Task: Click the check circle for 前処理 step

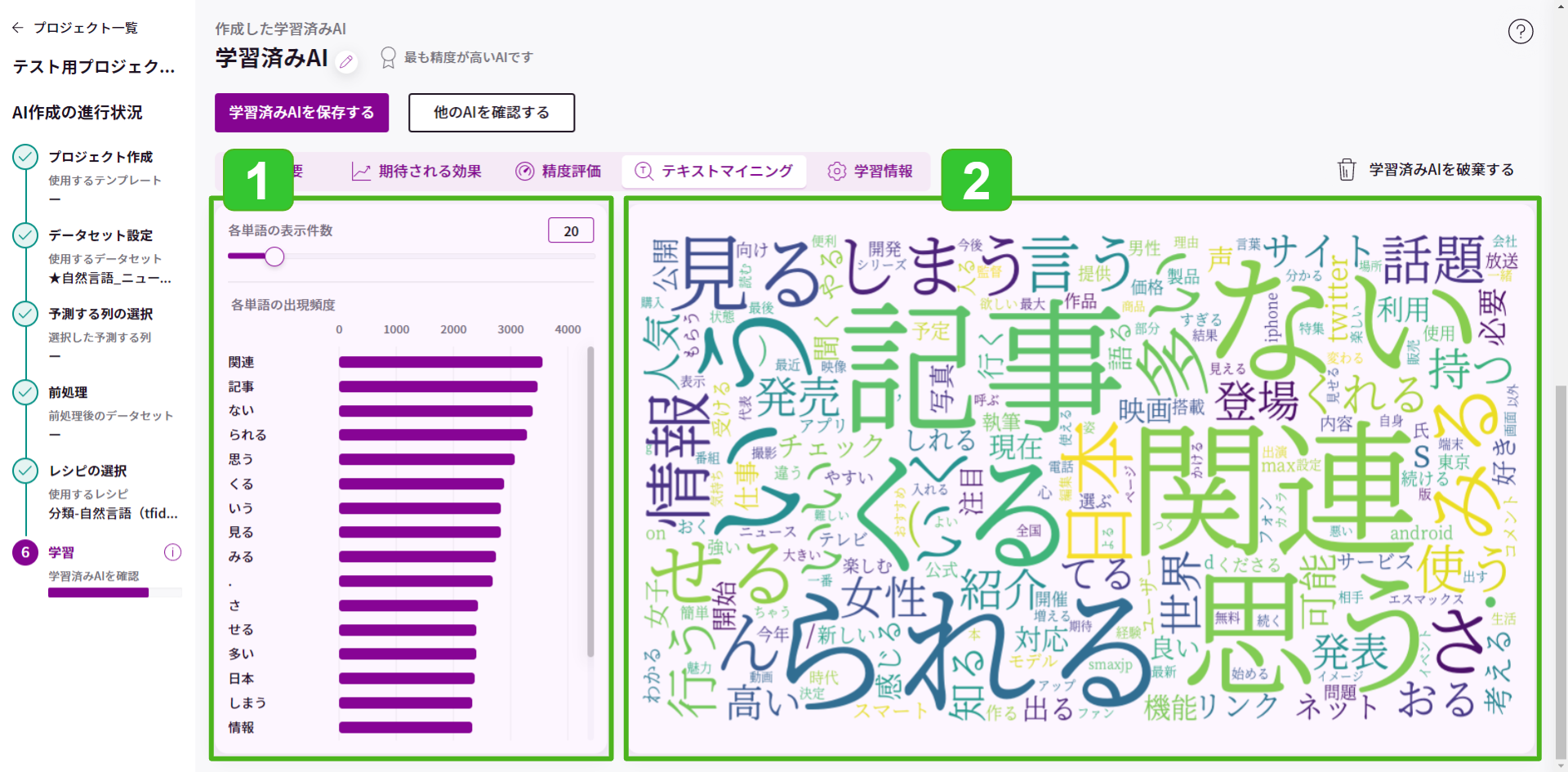Action: click(x=25, y=392)
